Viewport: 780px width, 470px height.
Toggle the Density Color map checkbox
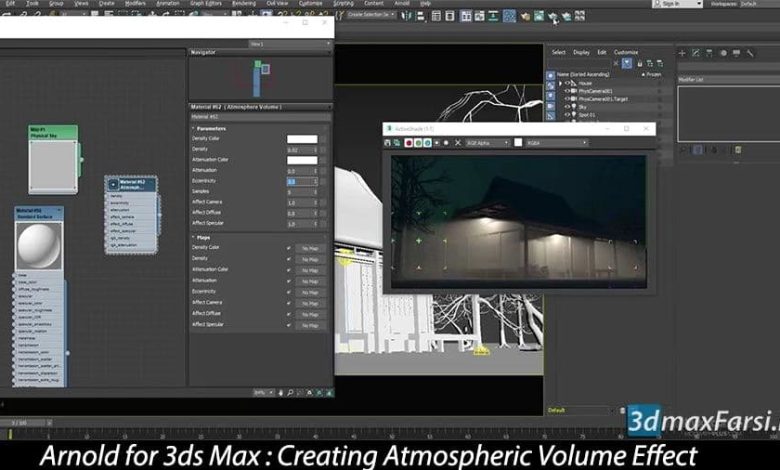pos(289,248)
